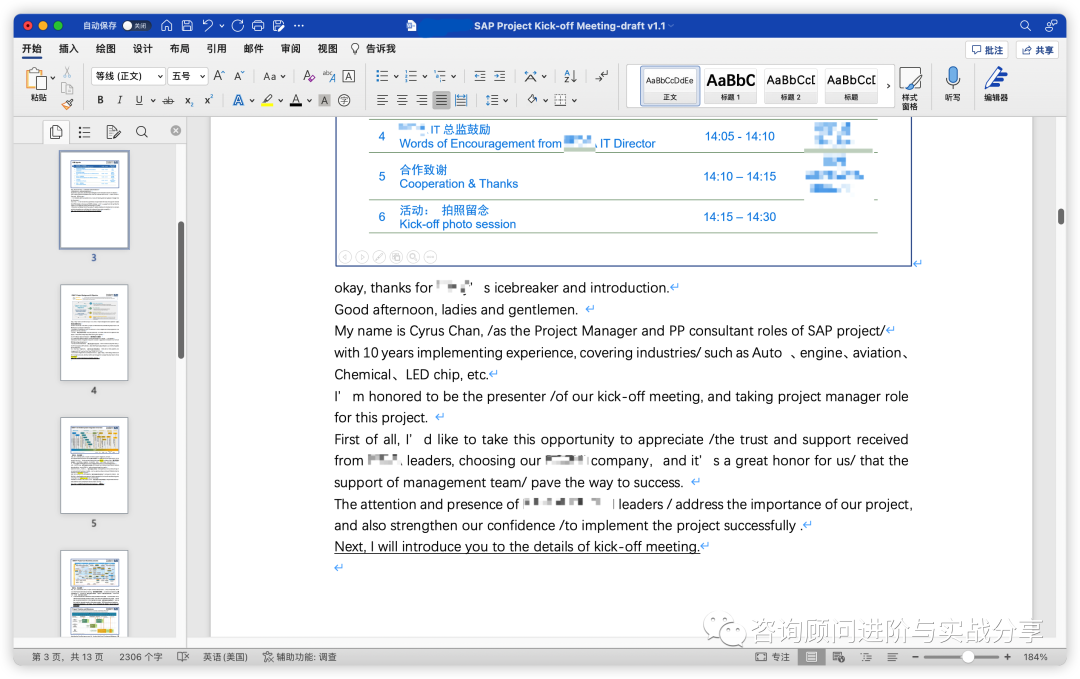Undo the last action

pos(207,25)
